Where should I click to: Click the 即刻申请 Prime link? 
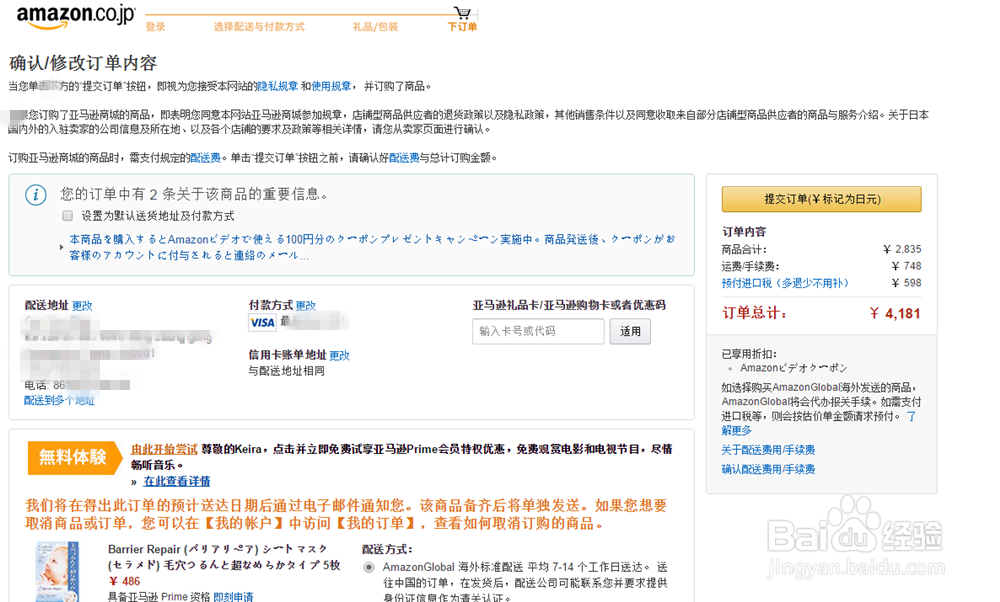point(233,596)
